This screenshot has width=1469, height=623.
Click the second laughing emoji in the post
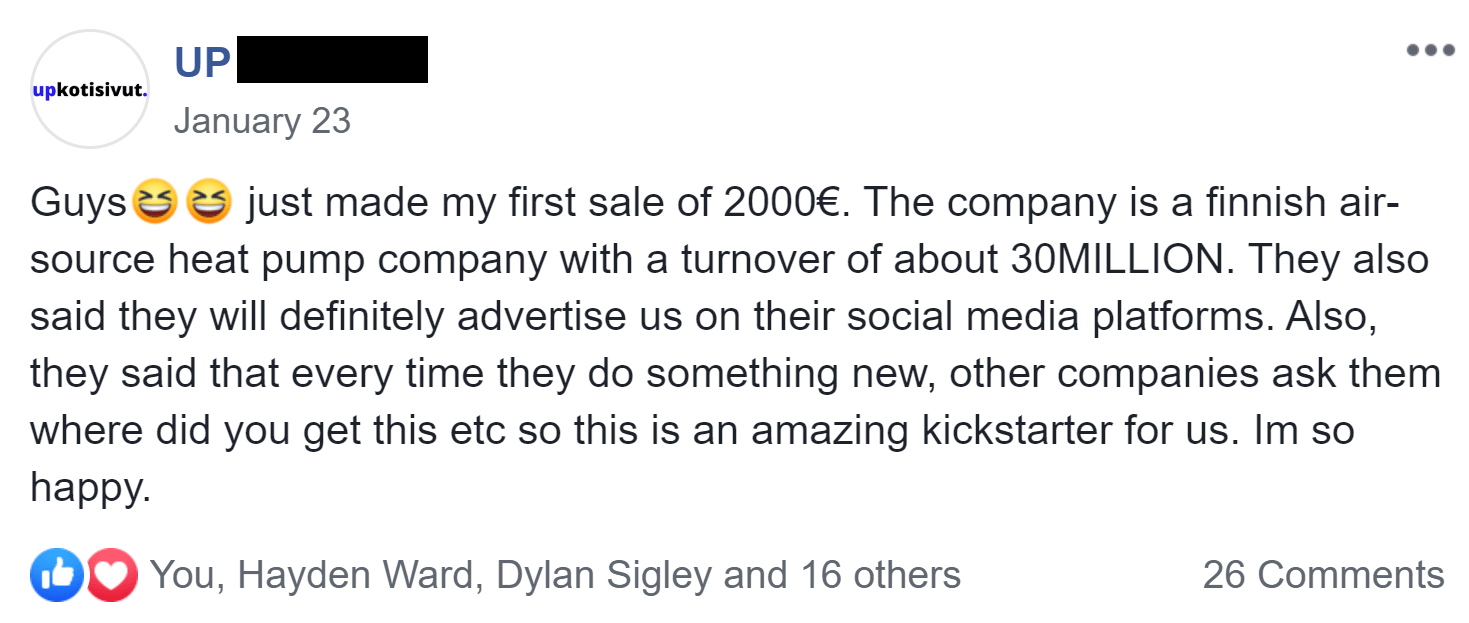click(x=209, y=203)
